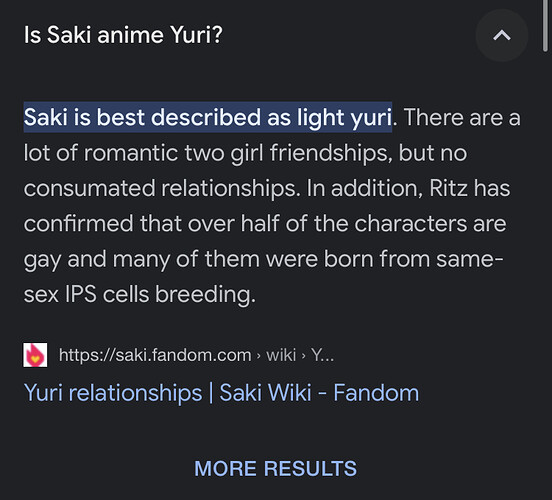Click the 'Is Saki anime Yuri?' question heading
Screen dimensions: 552x500
point(123,35)
